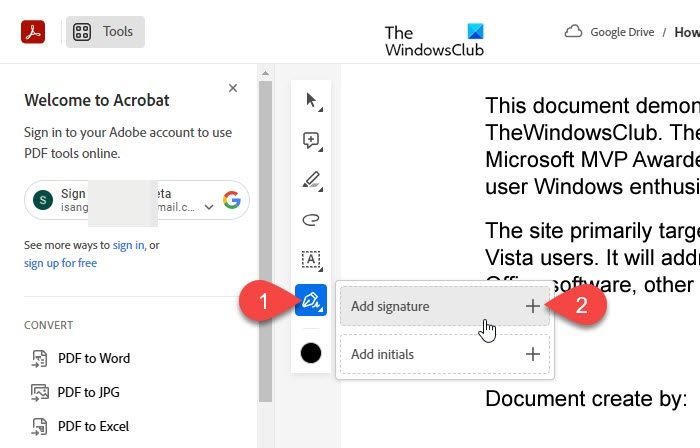Click the left panel vertical scrollbar thumb
This screenshot has height=448, width=700.
point(266,241)
